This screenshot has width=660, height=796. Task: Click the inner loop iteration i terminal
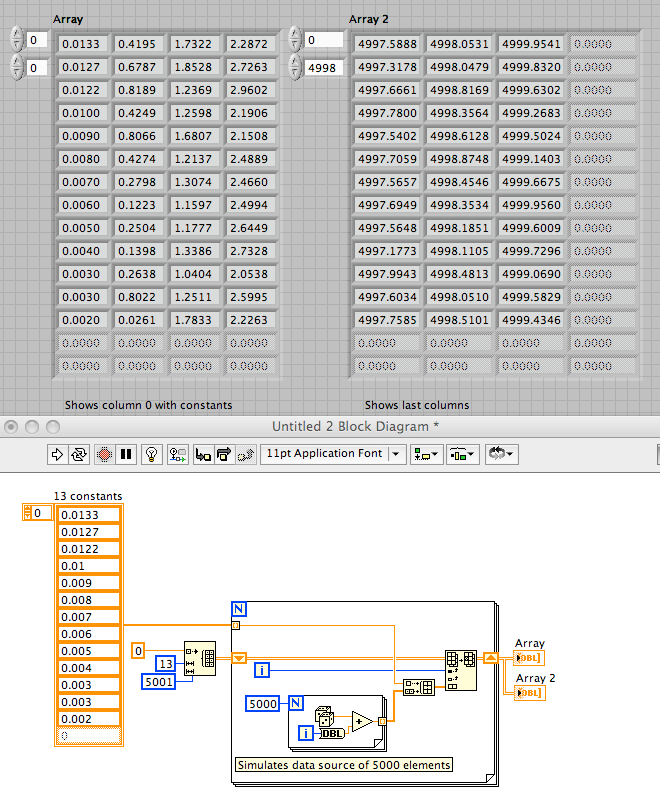click(x=305, y=733)
